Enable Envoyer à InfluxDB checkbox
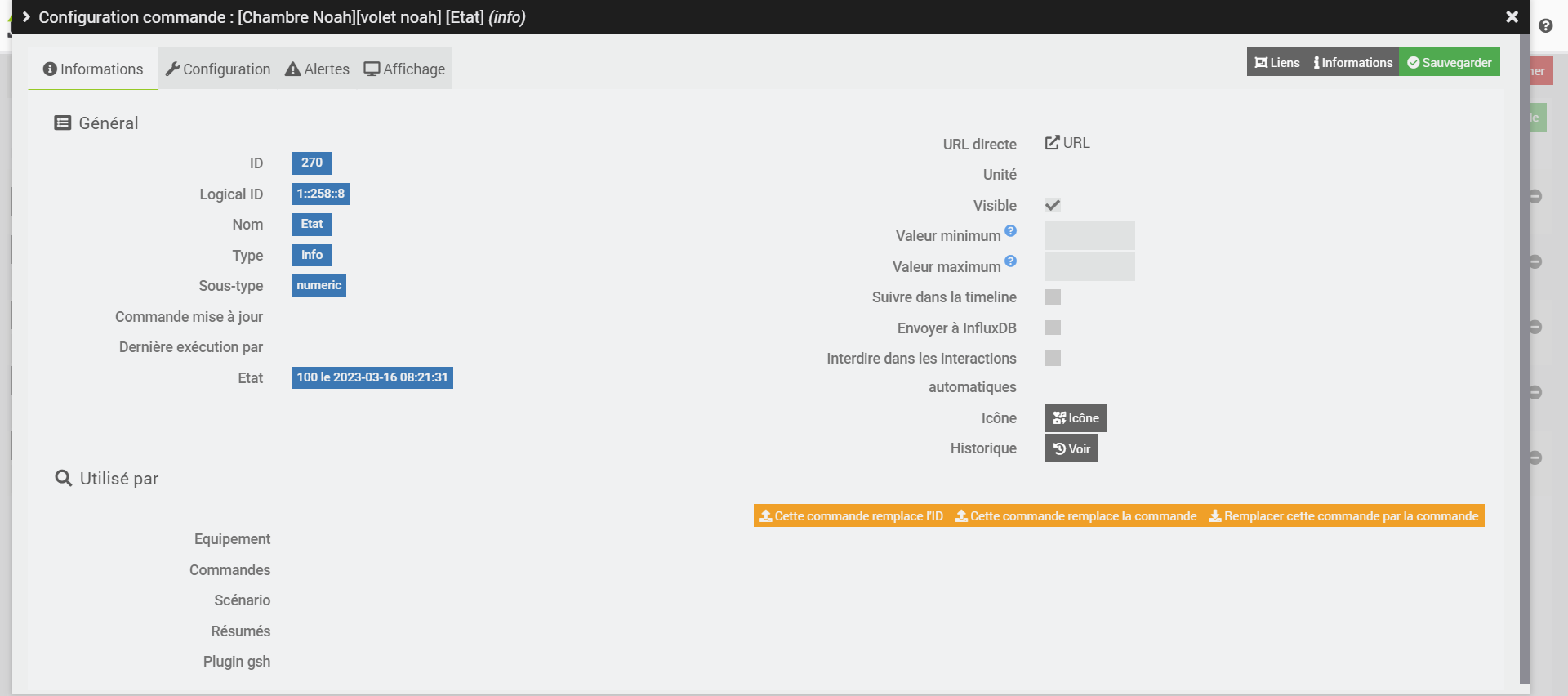 point(1053,328)
